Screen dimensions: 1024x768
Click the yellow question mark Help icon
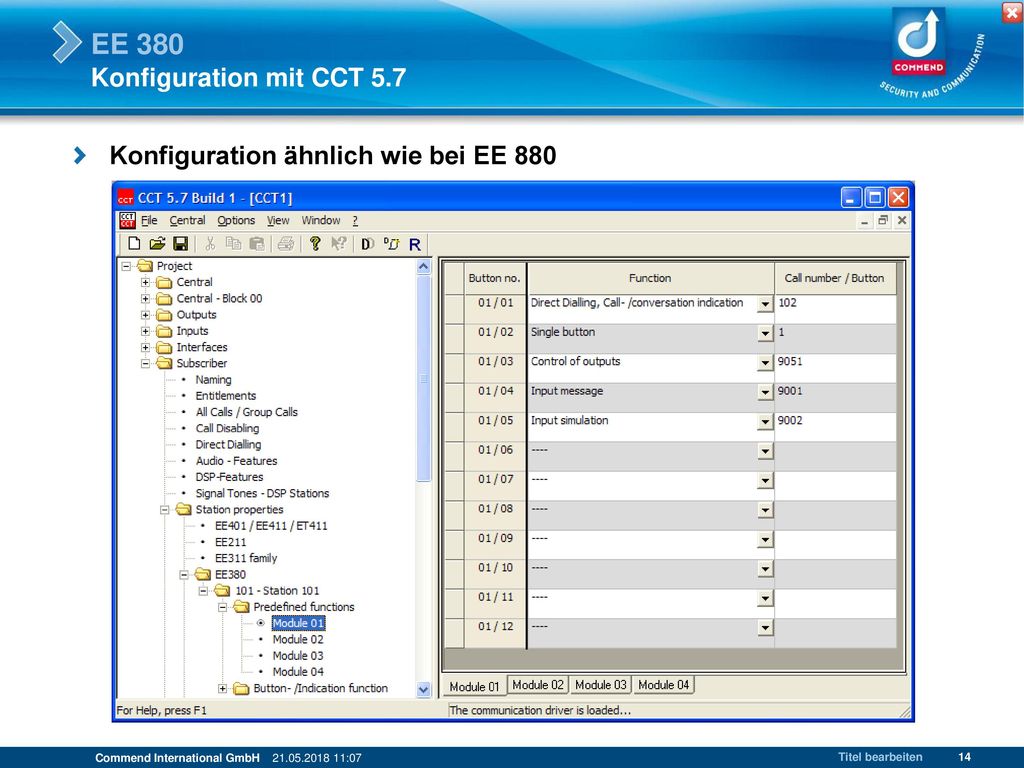315,244
